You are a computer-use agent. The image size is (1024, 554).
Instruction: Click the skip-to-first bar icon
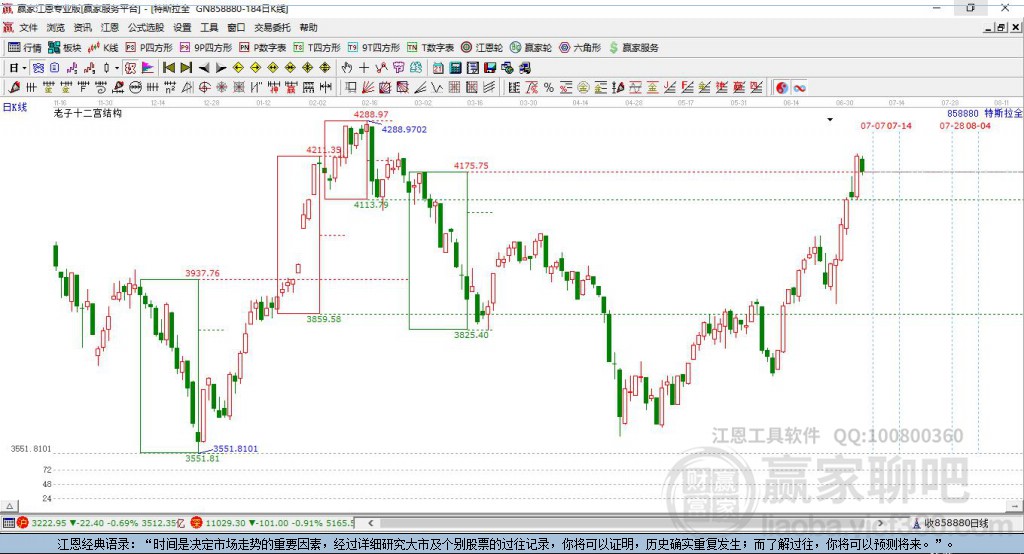[168, 68]
